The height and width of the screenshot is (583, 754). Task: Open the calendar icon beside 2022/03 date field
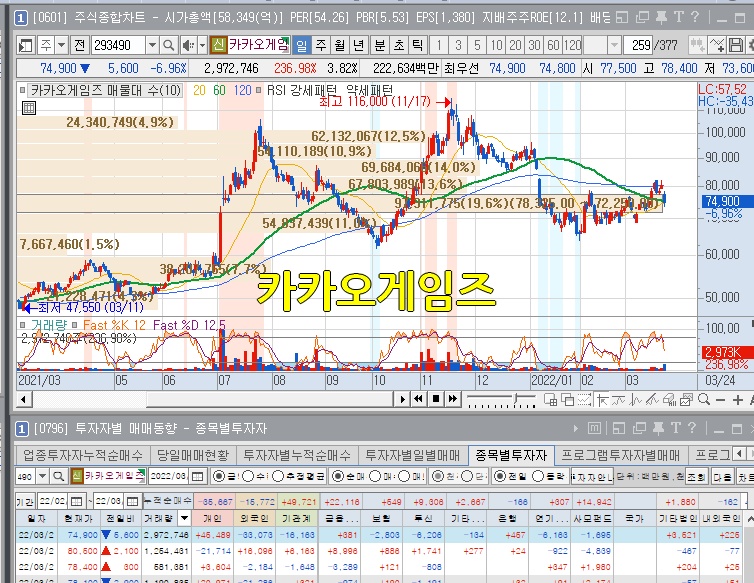point(198,476)
